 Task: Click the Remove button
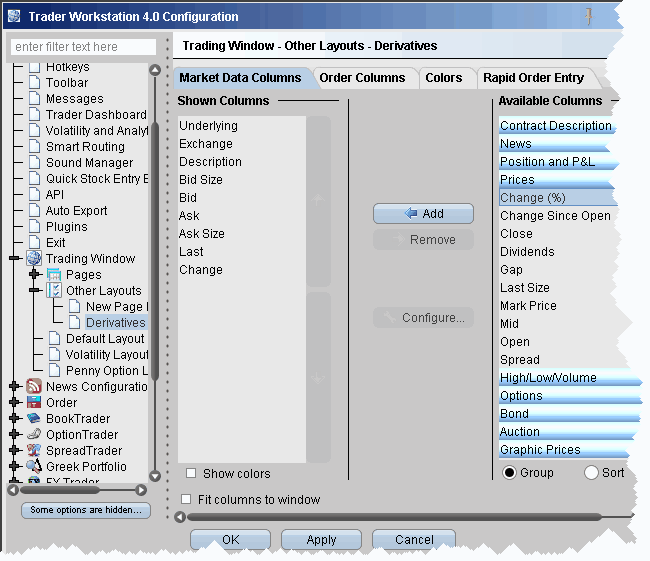[423, 240]
